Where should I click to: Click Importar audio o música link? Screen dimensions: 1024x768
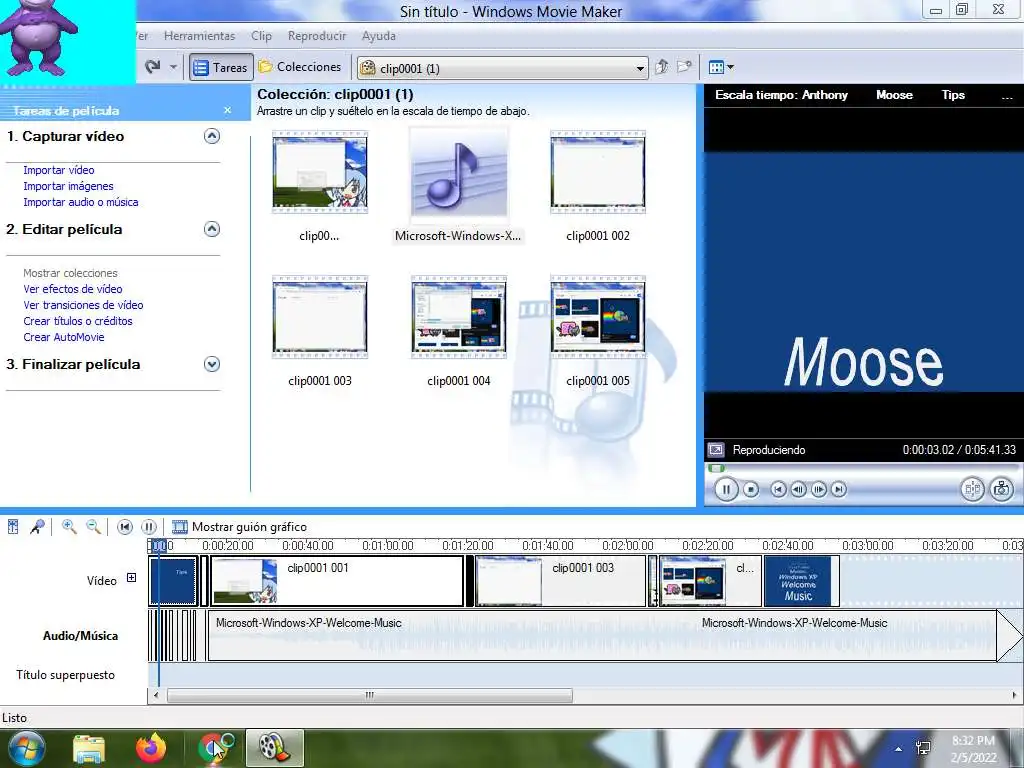[81, 202]
